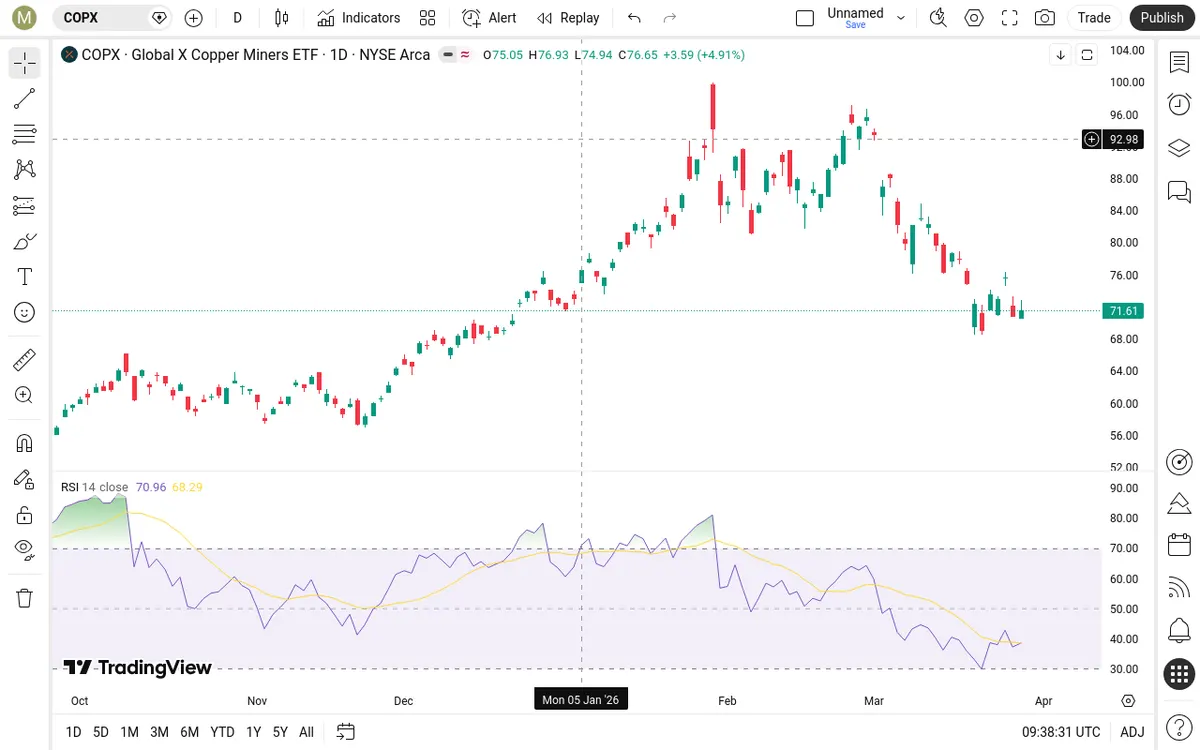Toggle magnet mode for drawings
Viewport: 1200px width, 750px height.
coord(24,442)
